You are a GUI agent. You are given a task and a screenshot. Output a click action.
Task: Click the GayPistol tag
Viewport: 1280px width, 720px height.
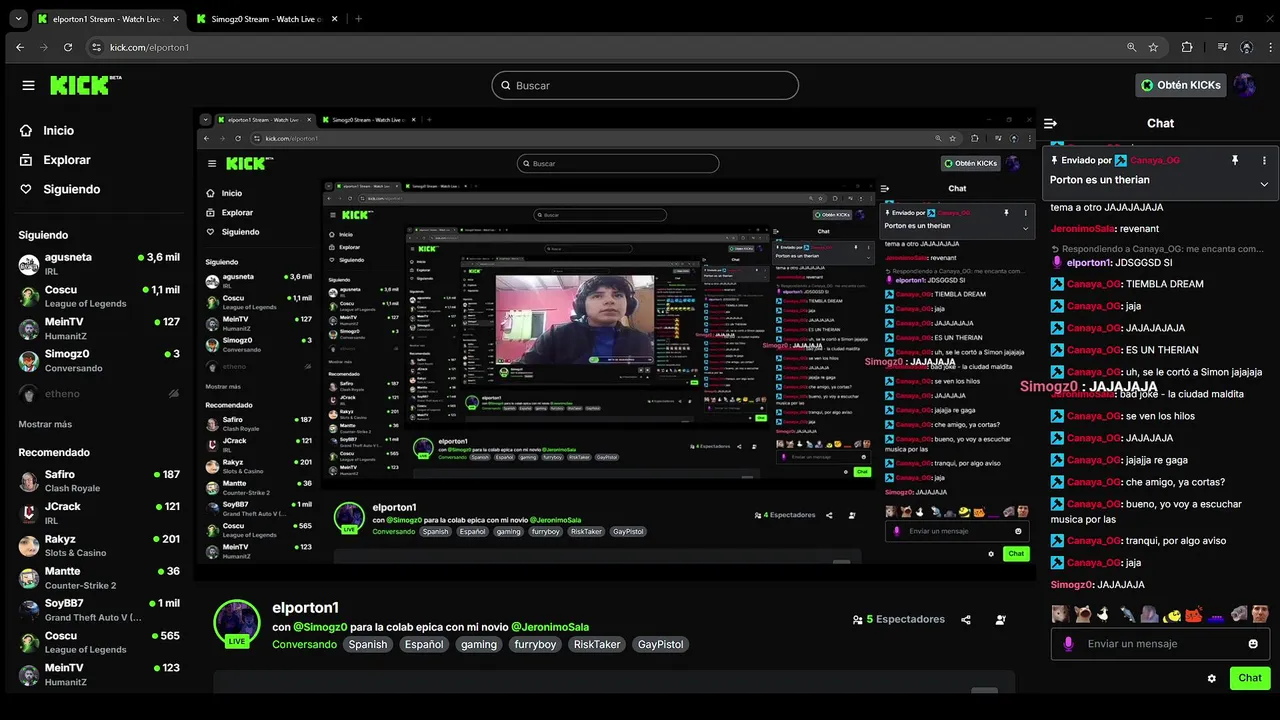tap(660, 645)
